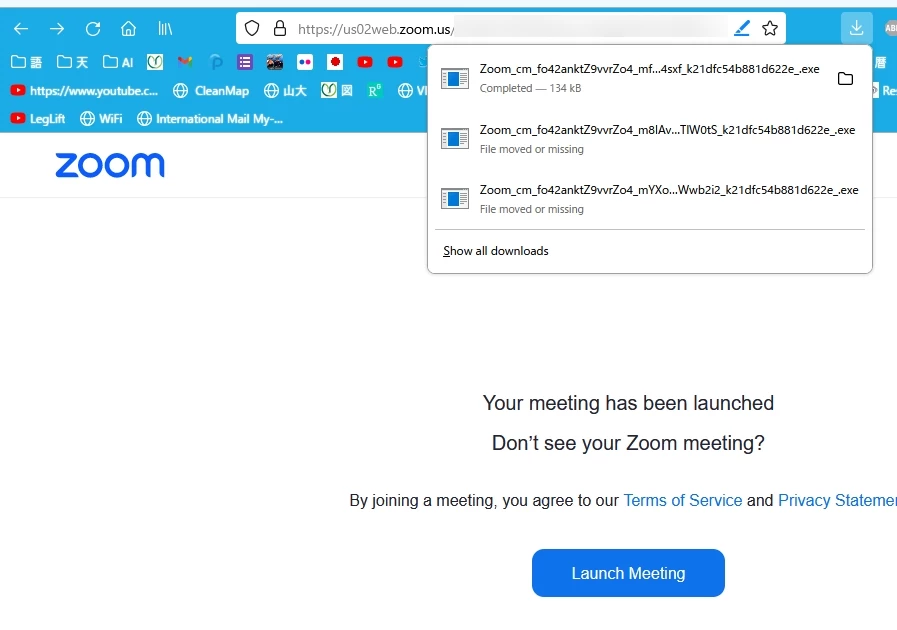Screen dimensions: 897x630
Task: Select the Zoom_cm m8IAv...TIW0tS download entry
Action: 649,139
